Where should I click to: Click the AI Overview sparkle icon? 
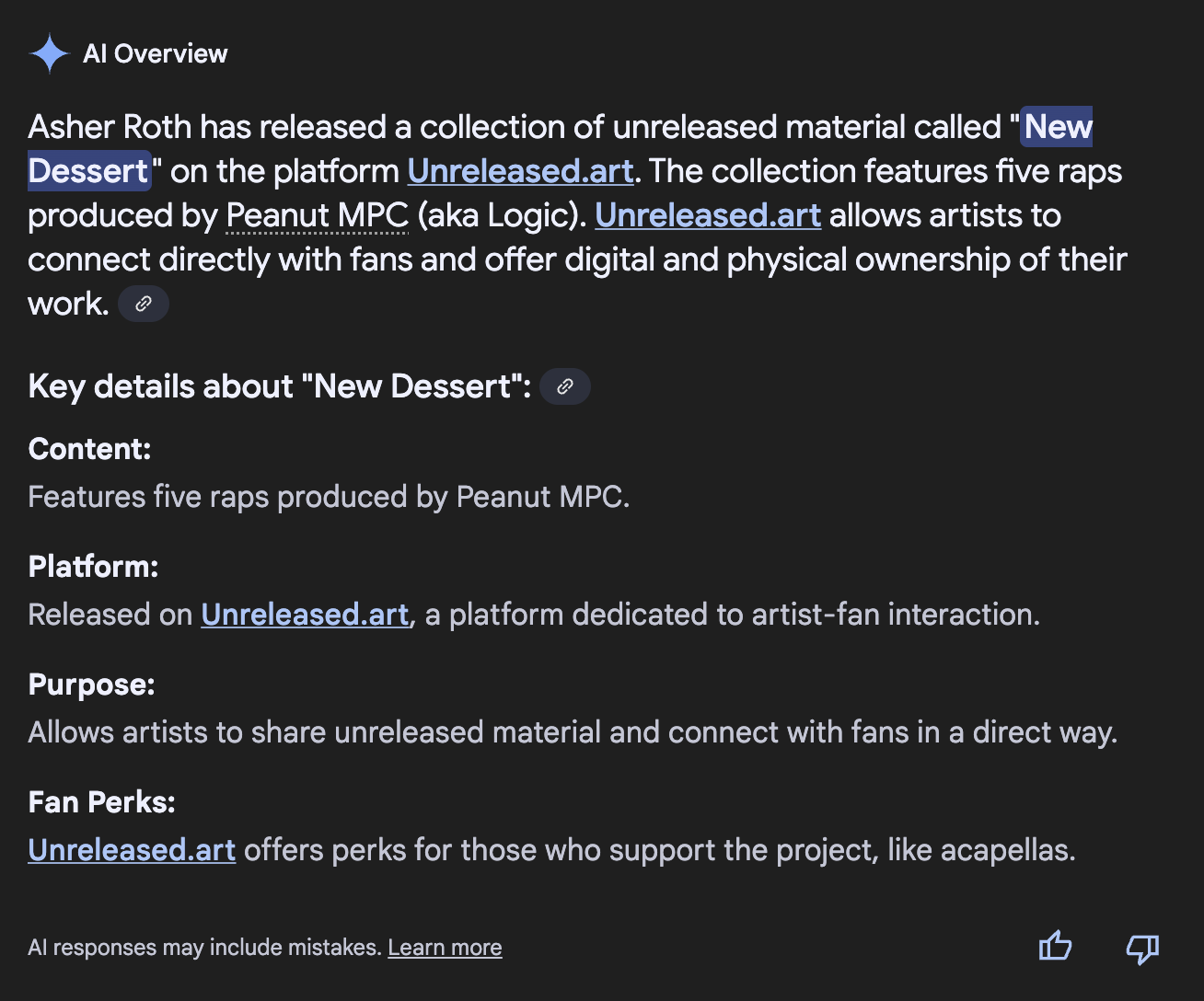[x=49, y=53]
